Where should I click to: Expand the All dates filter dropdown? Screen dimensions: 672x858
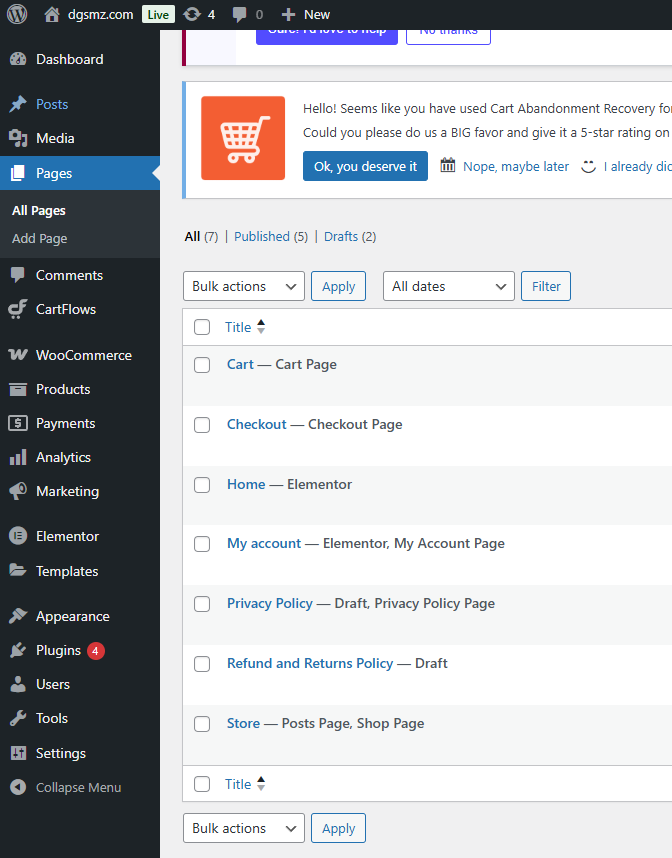tap(448, 286)
